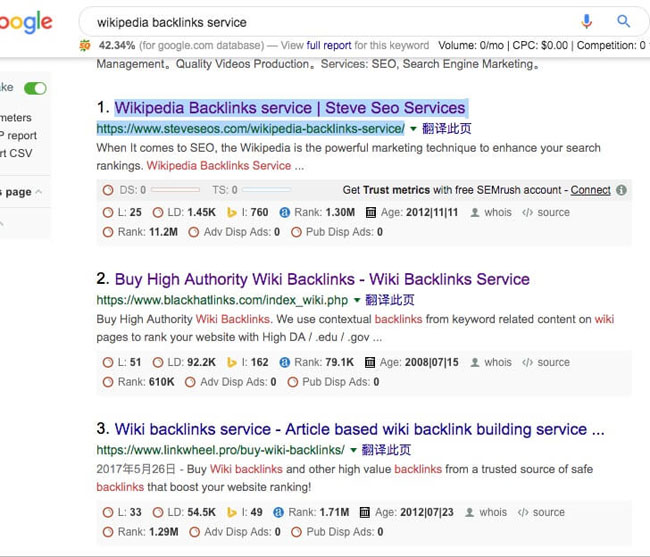Click inside the Google search input field
The height and width of the screenshot is (557, 650).
[330, 21]
